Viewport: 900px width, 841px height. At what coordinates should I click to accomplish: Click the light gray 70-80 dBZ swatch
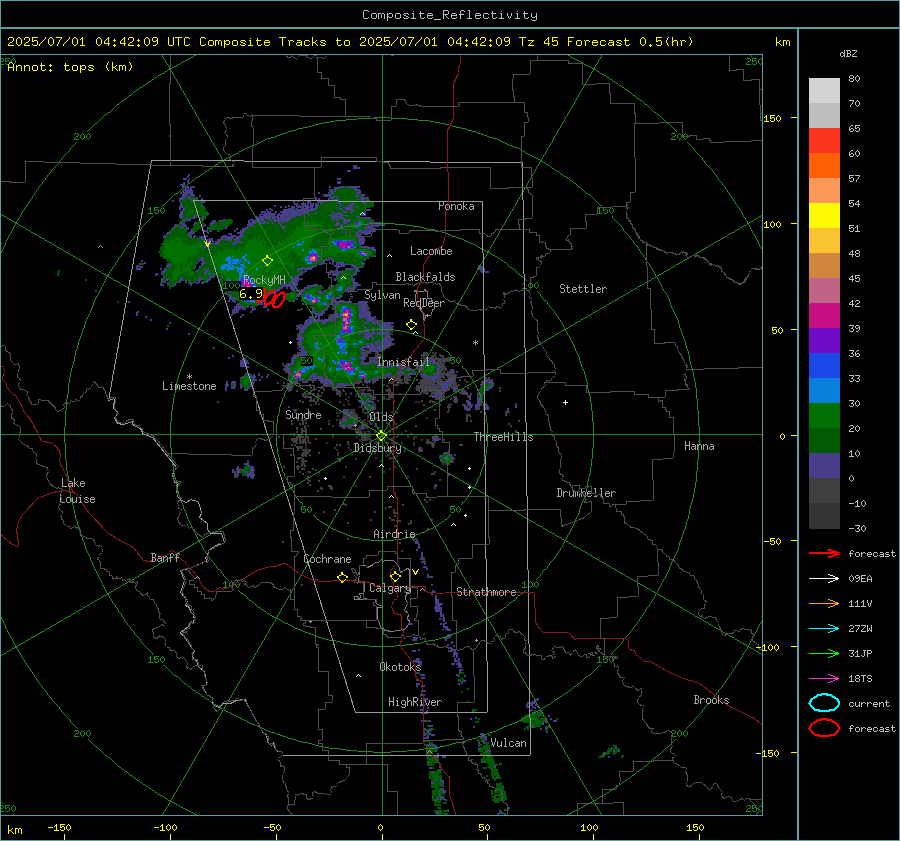point(824,91)
